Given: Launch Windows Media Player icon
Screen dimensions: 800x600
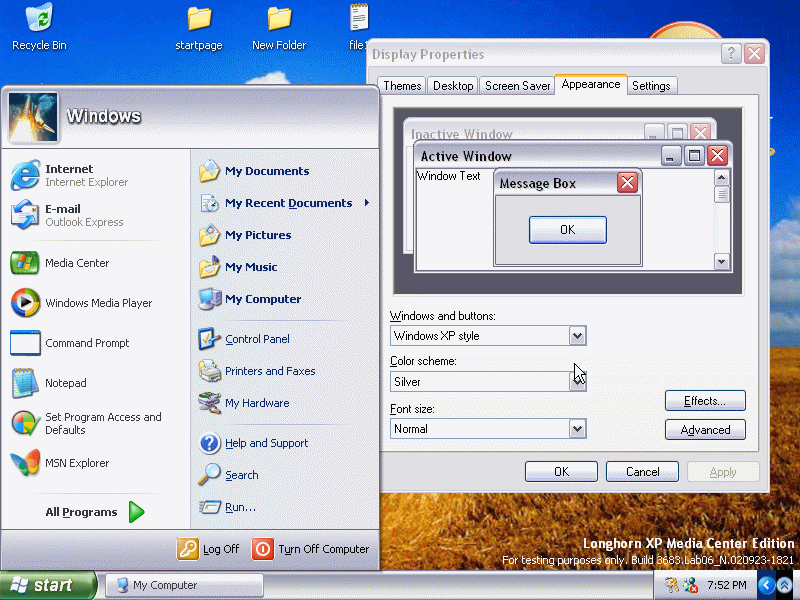Looking at the screenshot, I should tap(25, 303).
